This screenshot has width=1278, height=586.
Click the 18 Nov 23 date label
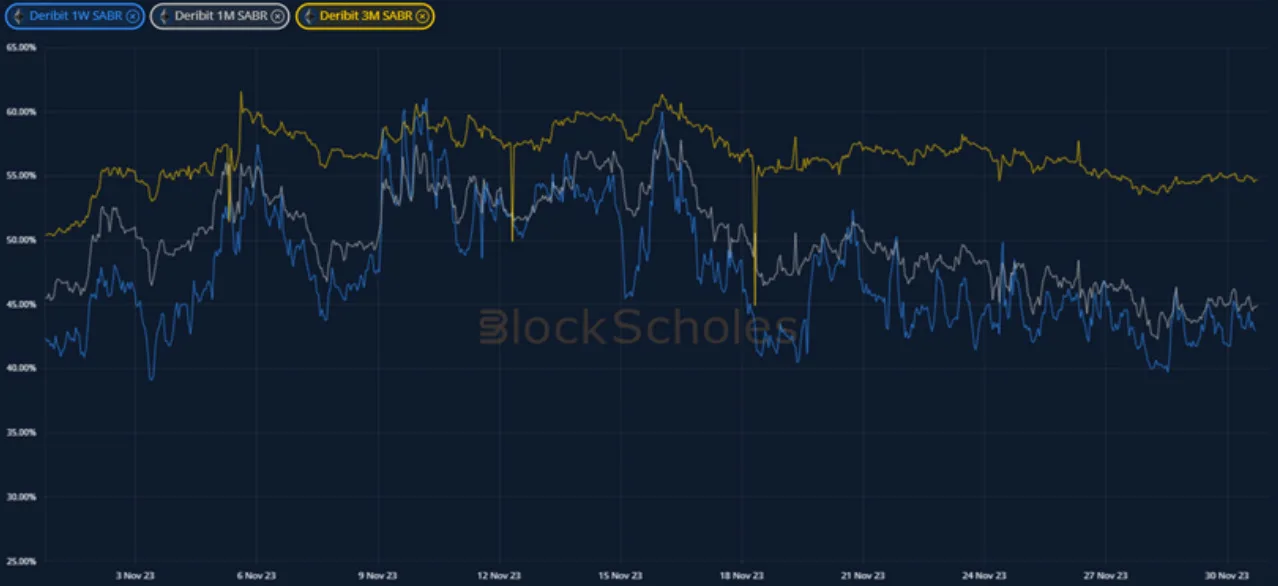(x=741, y=575)
